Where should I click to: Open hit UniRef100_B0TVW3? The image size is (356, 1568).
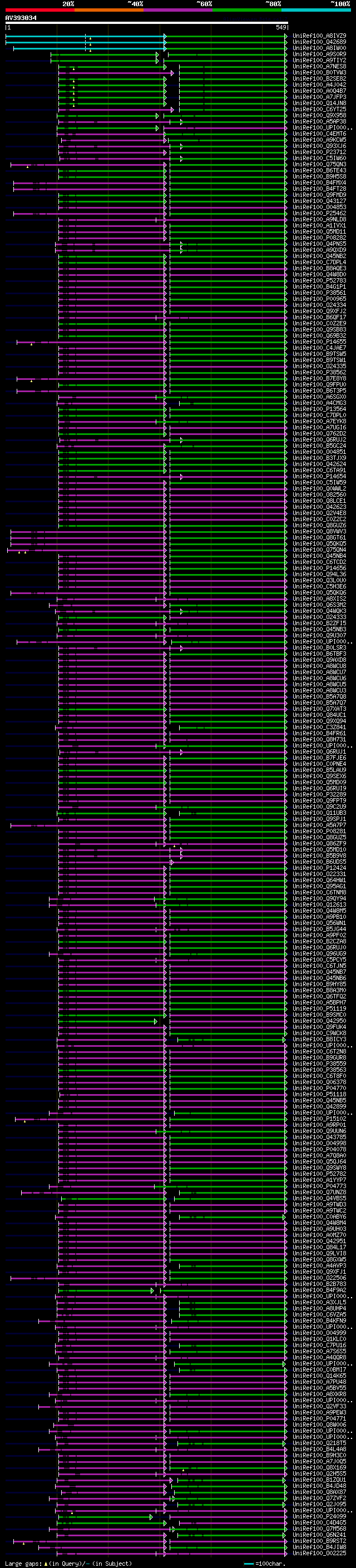[x=319, y=72]
